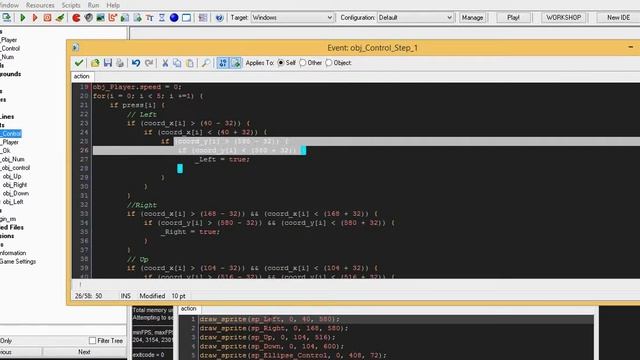Create a sprite with red Pac-Man icon
Viewport: 640px width, 360px height.
[x=76, y=18]
